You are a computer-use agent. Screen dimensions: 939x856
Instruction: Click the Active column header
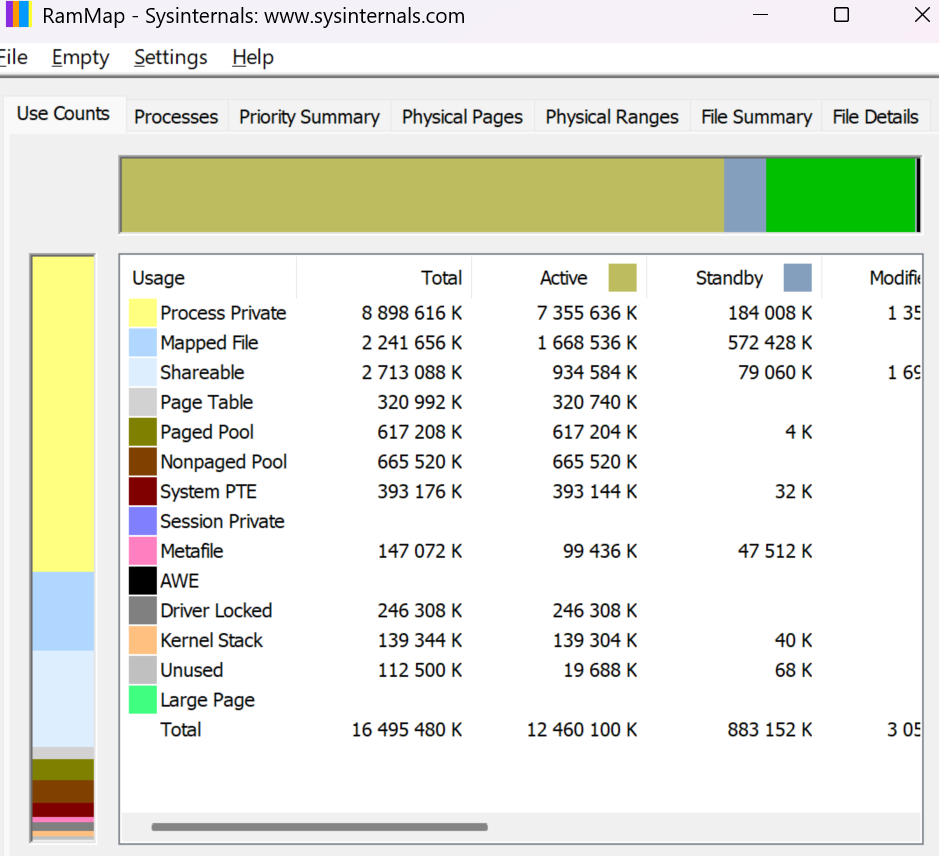tap(559, 278)
